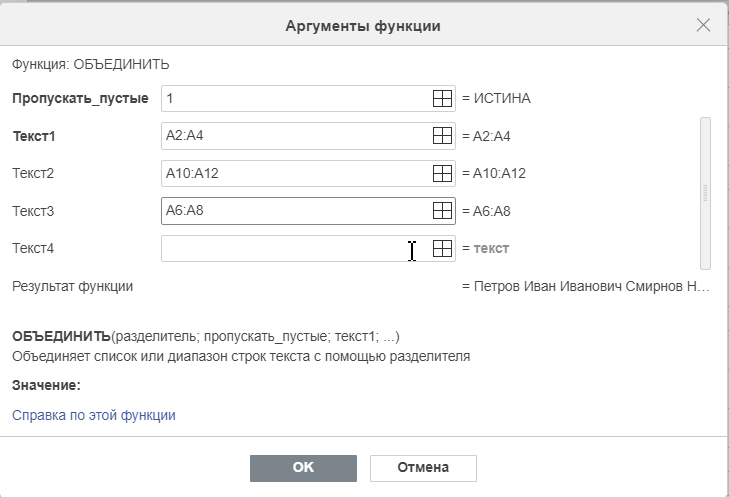
Task: Close the Аргументы функции dialog
Action: pos(703,25)
